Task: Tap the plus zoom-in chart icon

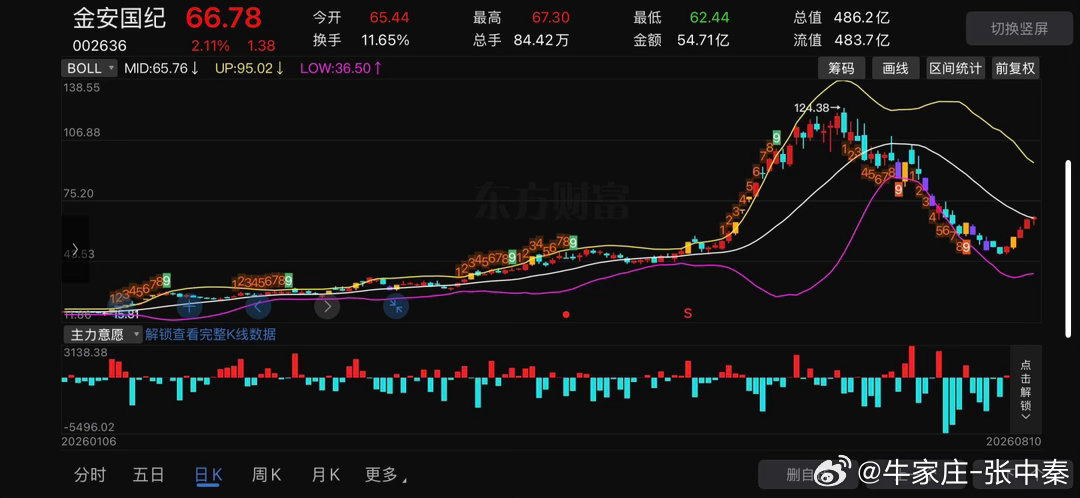Action: 189,307
